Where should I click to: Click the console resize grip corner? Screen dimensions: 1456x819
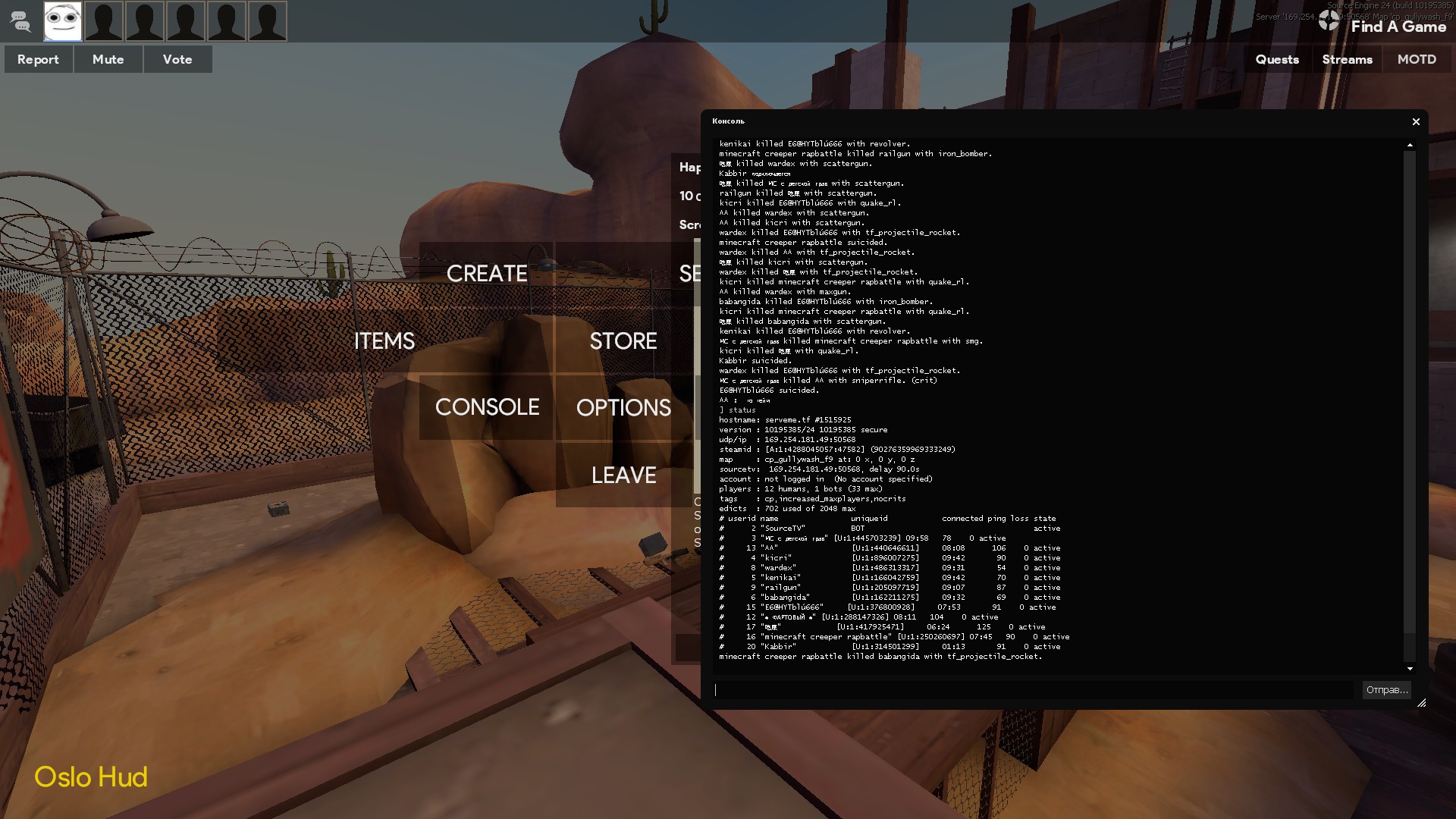tap(1421, 703)
